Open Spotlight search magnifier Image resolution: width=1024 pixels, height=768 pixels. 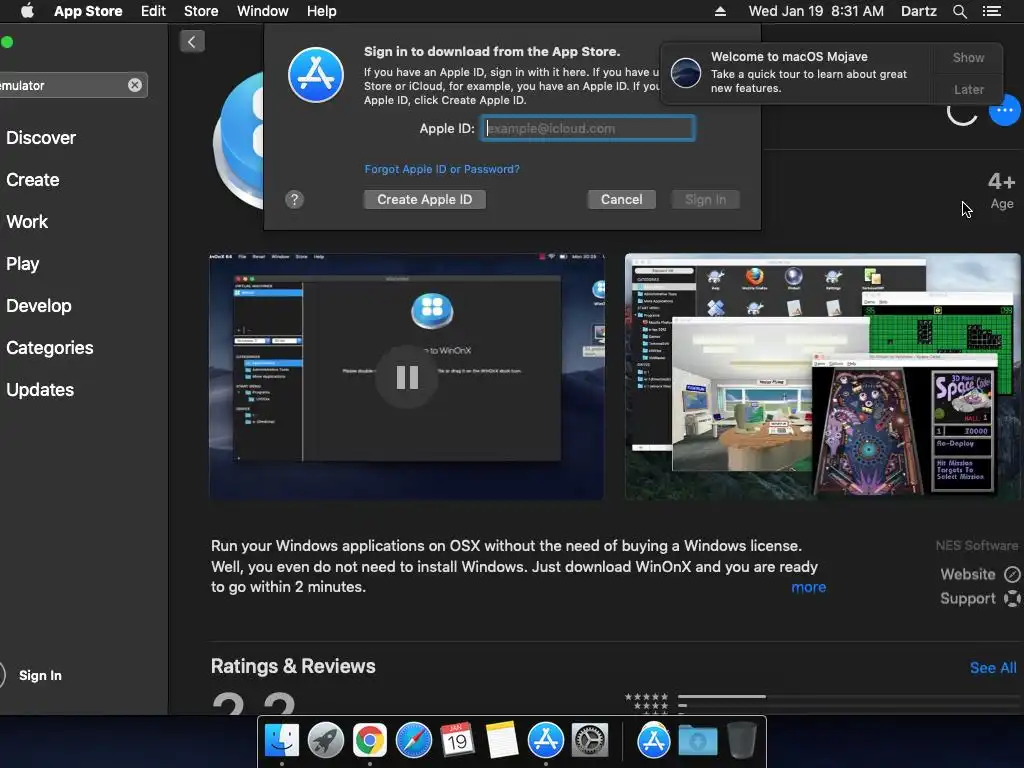959,11
